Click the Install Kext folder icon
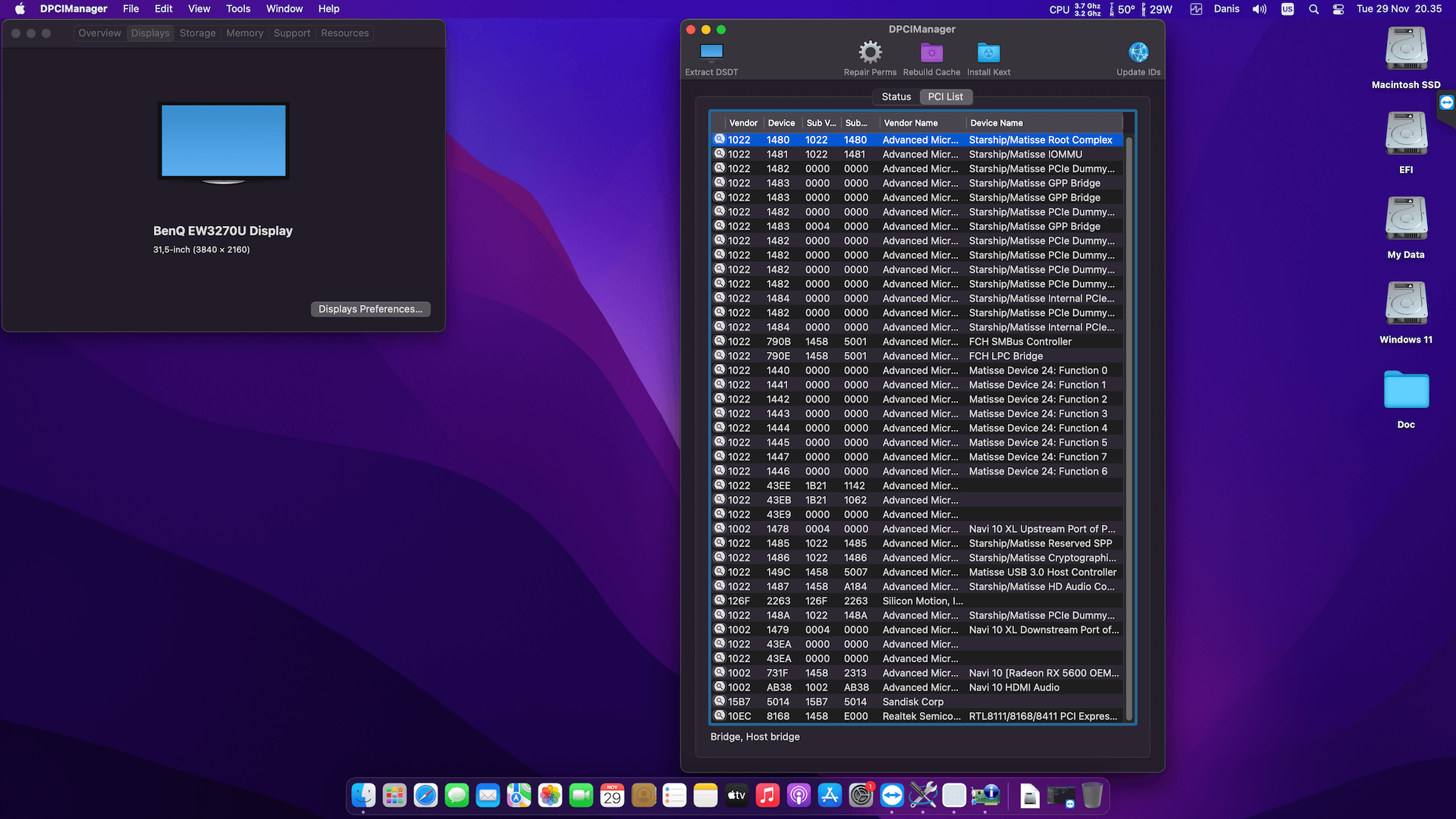 [x=988, y=52]
